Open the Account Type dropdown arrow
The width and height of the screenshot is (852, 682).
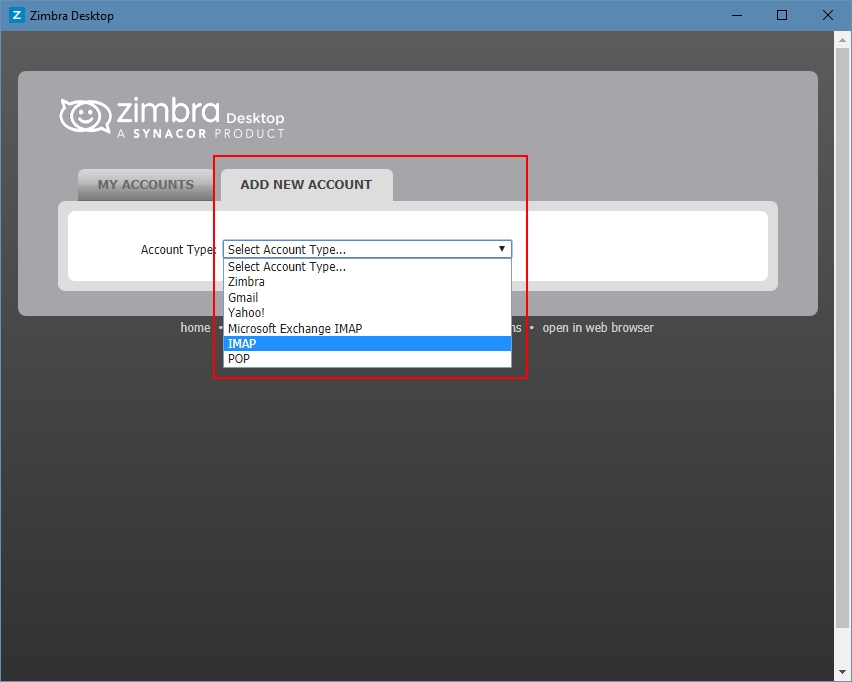pos(501,249)
